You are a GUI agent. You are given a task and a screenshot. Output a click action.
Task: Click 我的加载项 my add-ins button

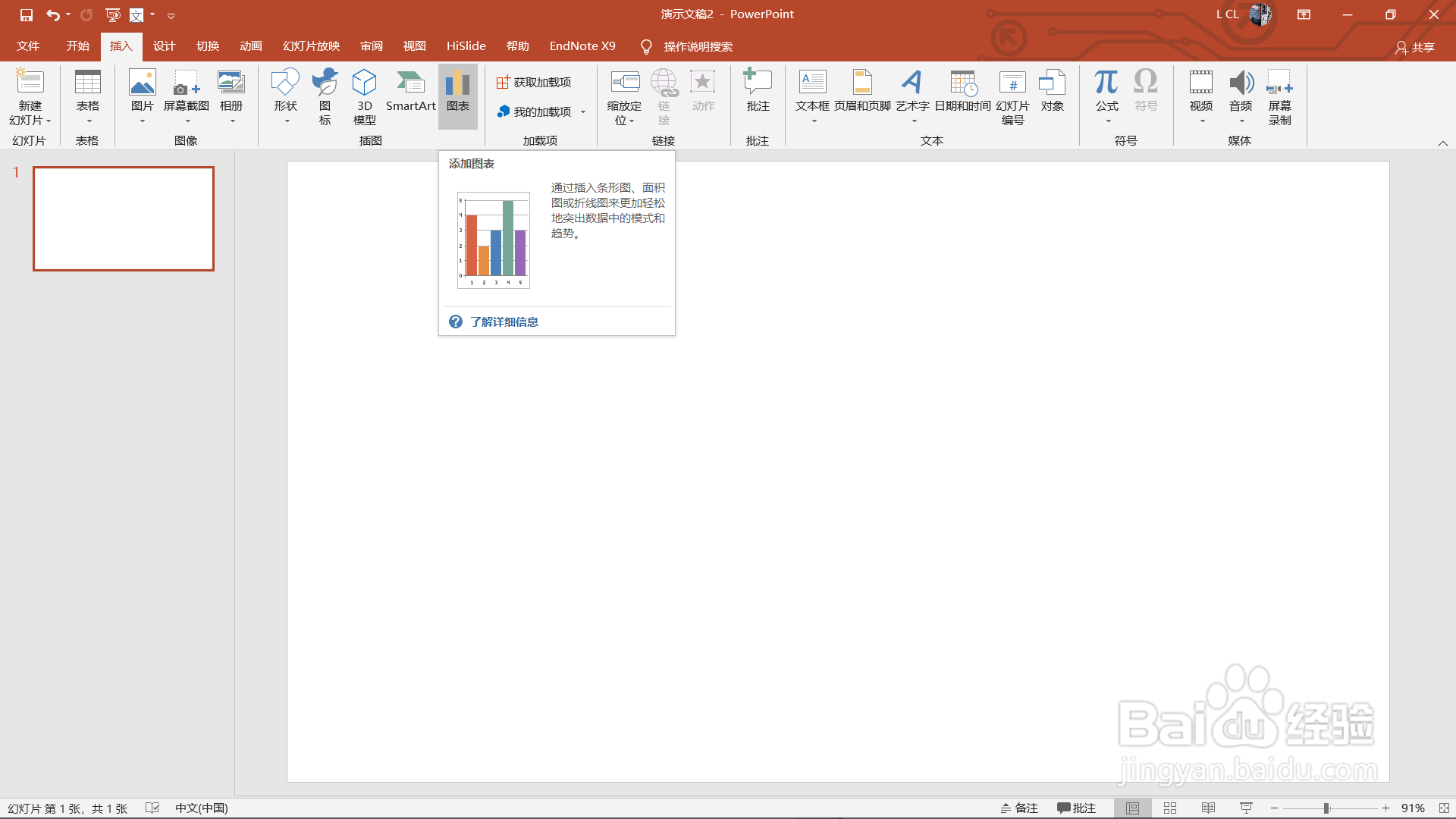[x=534, y=111]
